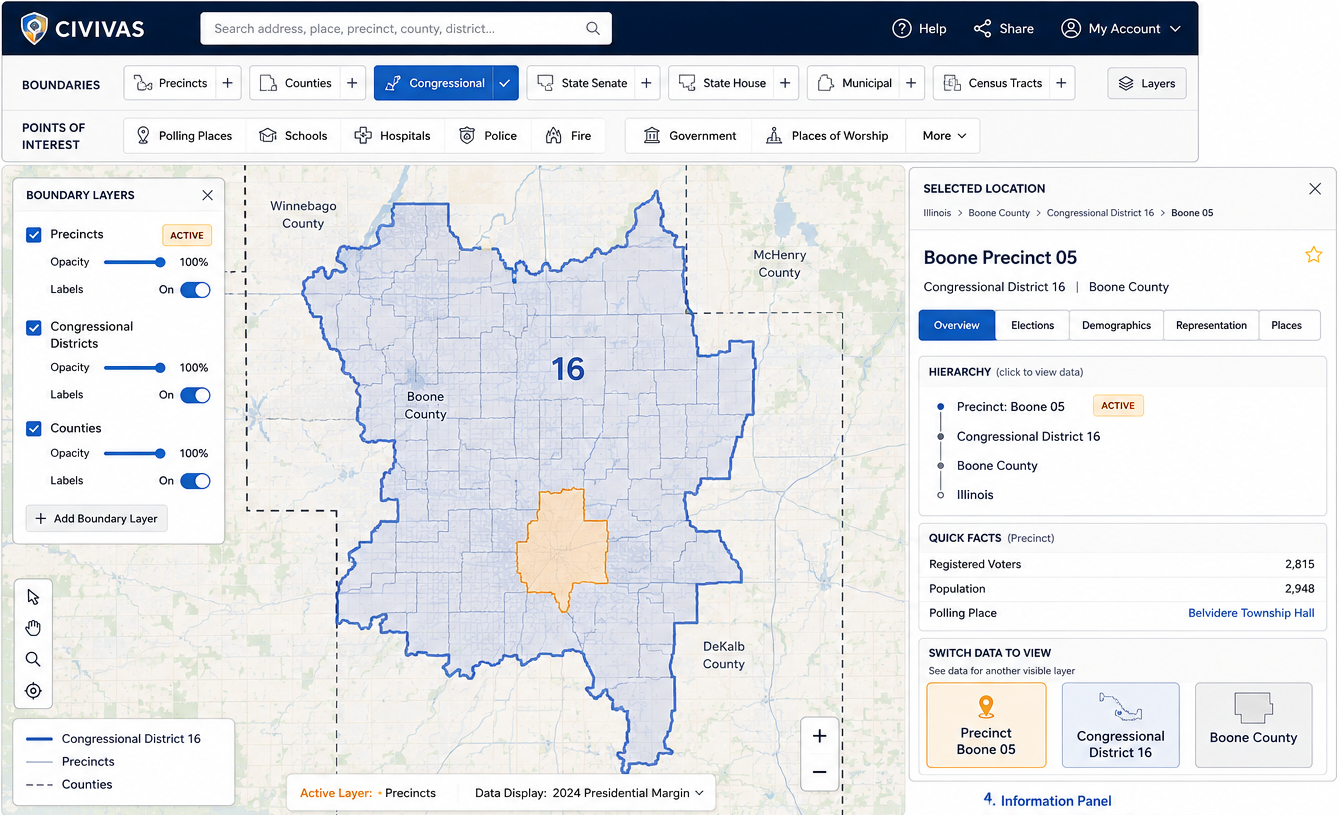
Task: Click the Share icon in header
Action: point(983,29)
